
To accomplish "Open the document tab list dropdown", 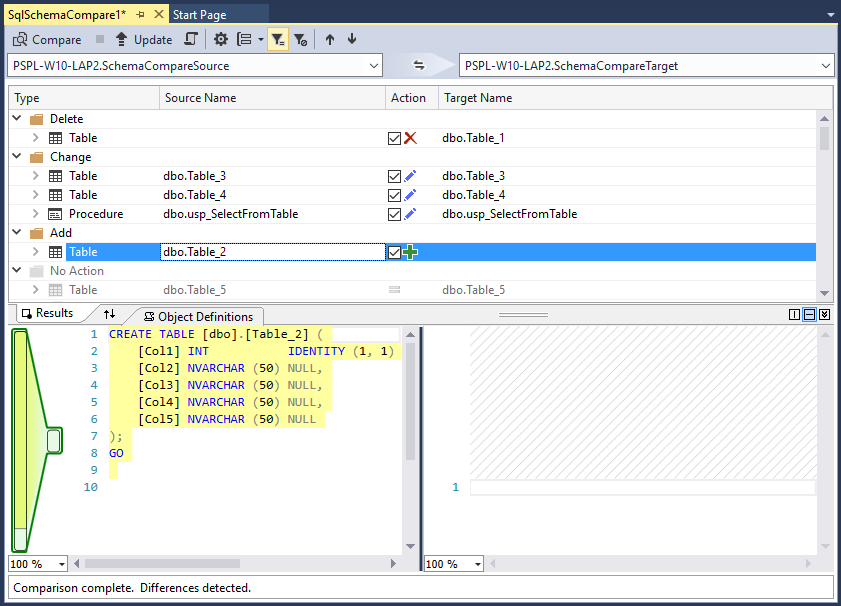I will coord(831,15).
